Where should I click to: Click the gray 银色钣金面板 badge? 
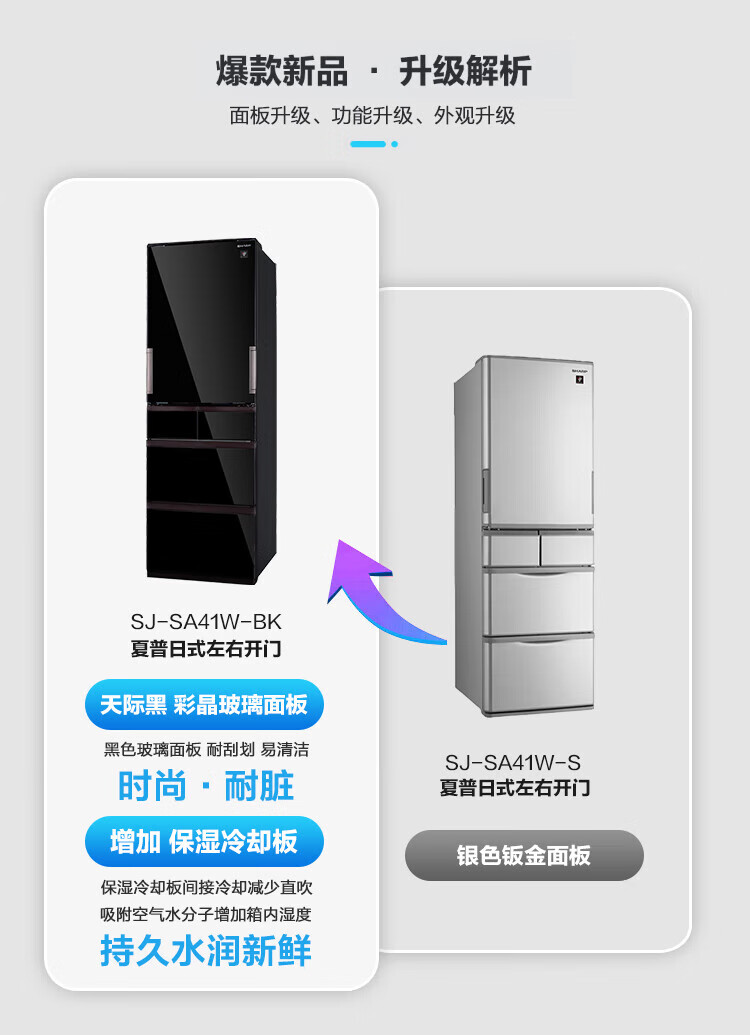click(524, 855)
